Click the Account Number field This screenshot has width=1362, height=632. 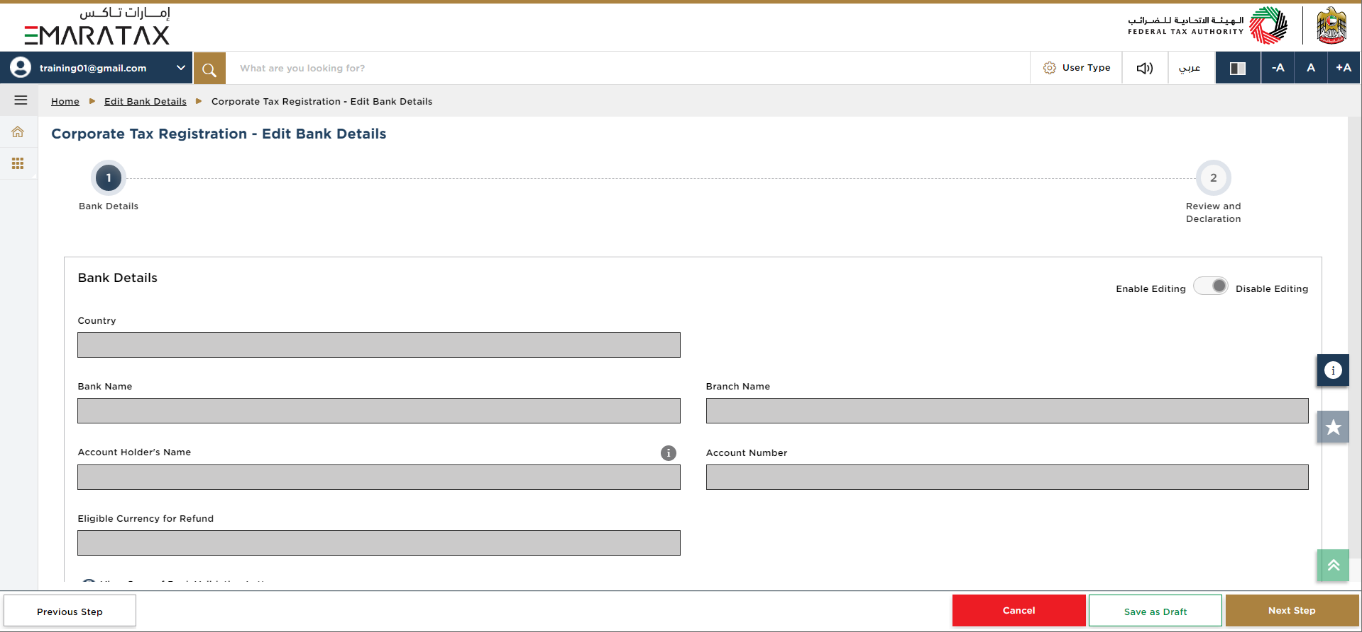tap(1007, 477)
